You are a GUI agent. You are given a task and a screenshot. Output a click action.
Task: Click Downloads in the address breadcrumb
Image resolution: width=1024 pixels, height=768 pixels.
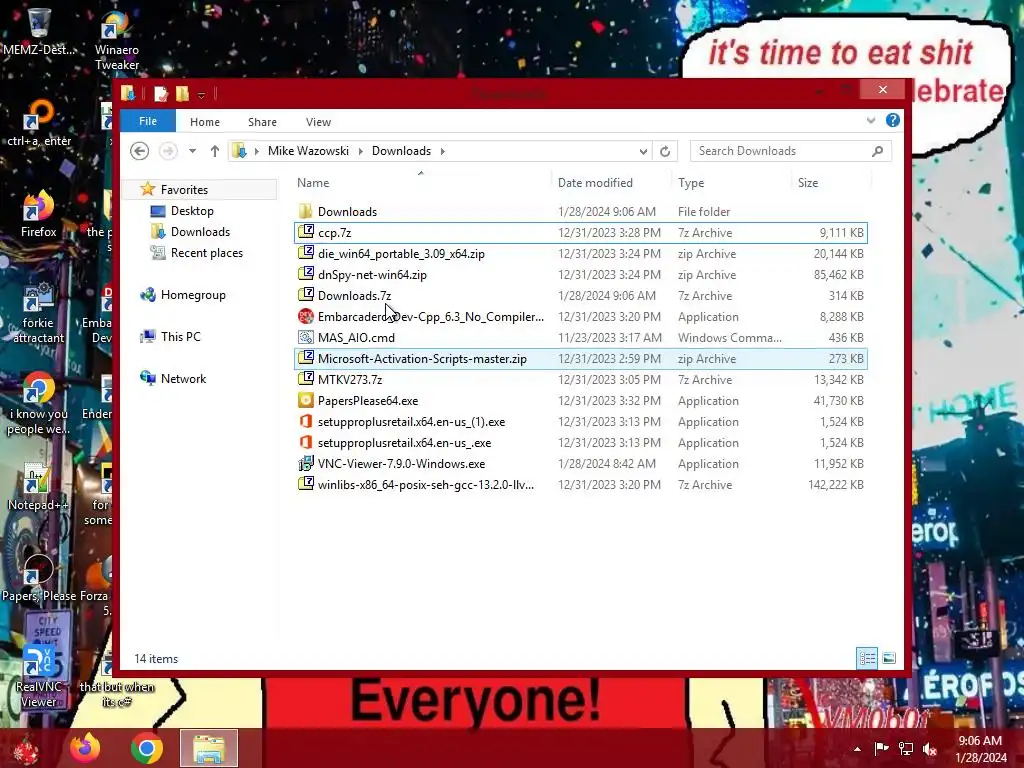click(401, 151)
